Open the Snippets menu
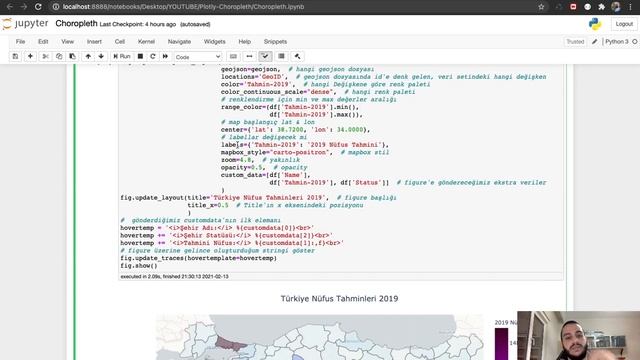Viewport: 640px width, 360px height. 275,42
